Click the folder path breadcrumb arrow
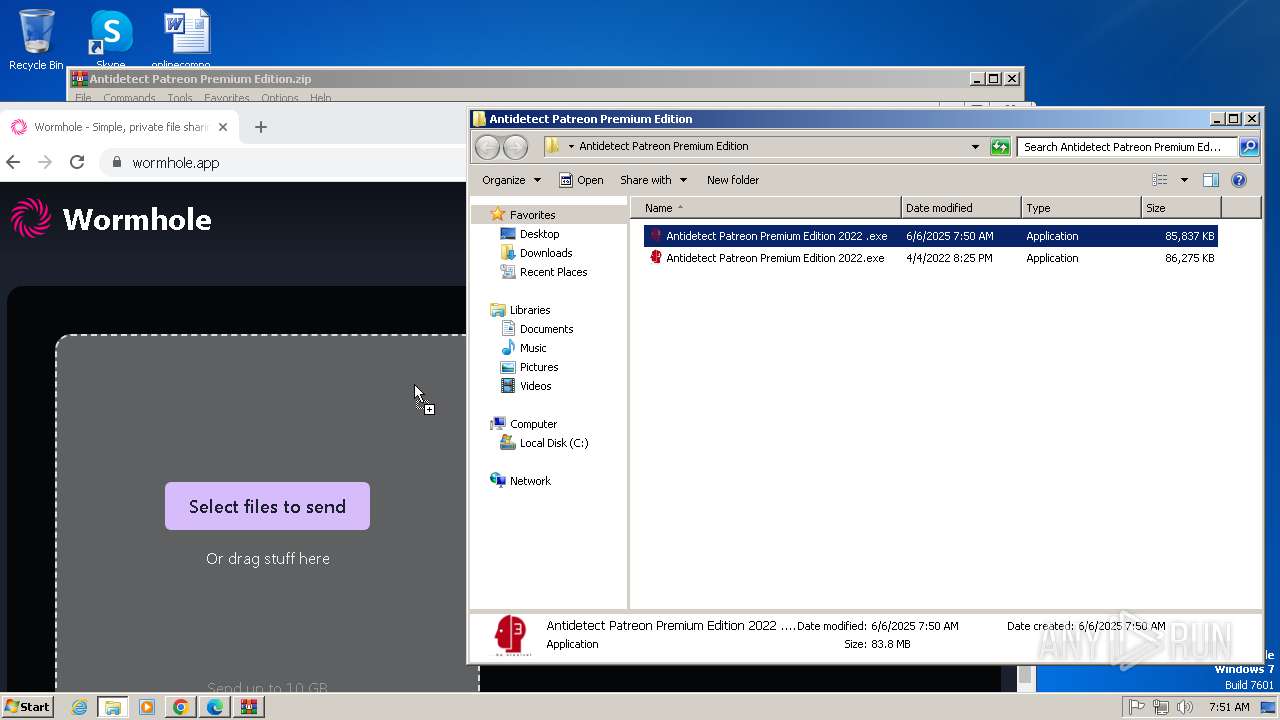1280x720 pixels. click(571, 146)
